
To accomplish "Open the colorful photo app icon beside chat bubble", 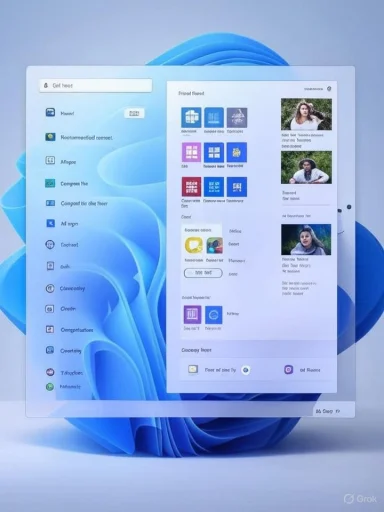I will 215,246.
